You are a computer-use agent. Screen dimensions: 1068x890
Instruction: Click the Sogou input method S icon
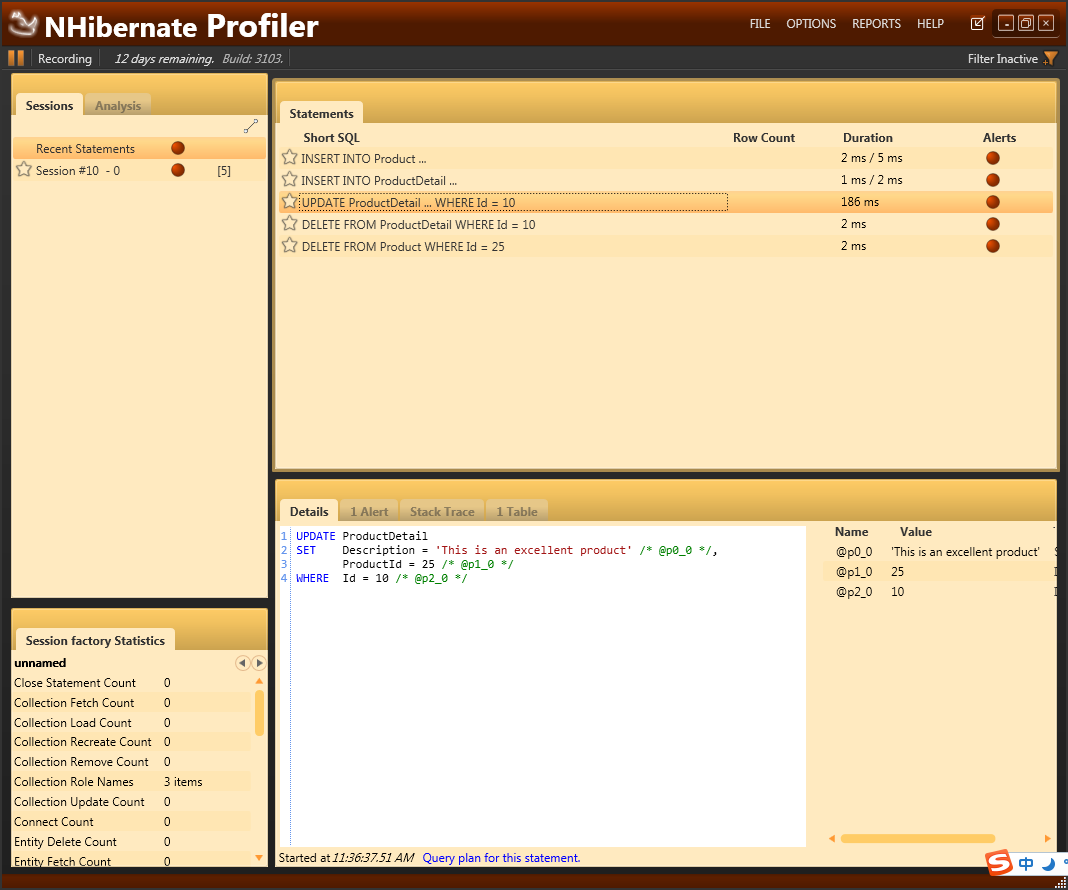[999, 863]
